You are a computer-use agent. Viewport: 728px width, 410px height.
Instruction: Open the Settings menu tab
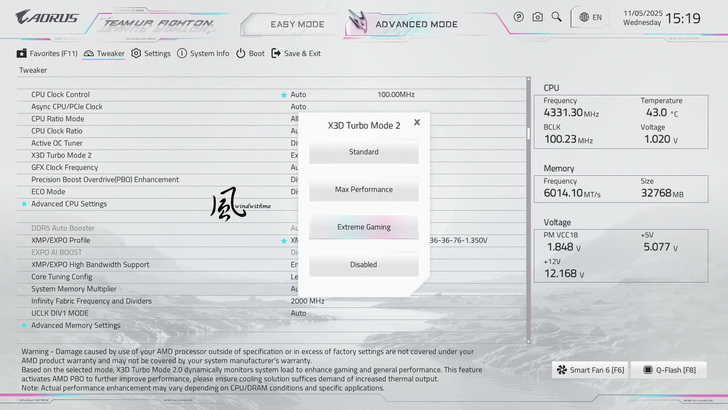tap(151, 53)
